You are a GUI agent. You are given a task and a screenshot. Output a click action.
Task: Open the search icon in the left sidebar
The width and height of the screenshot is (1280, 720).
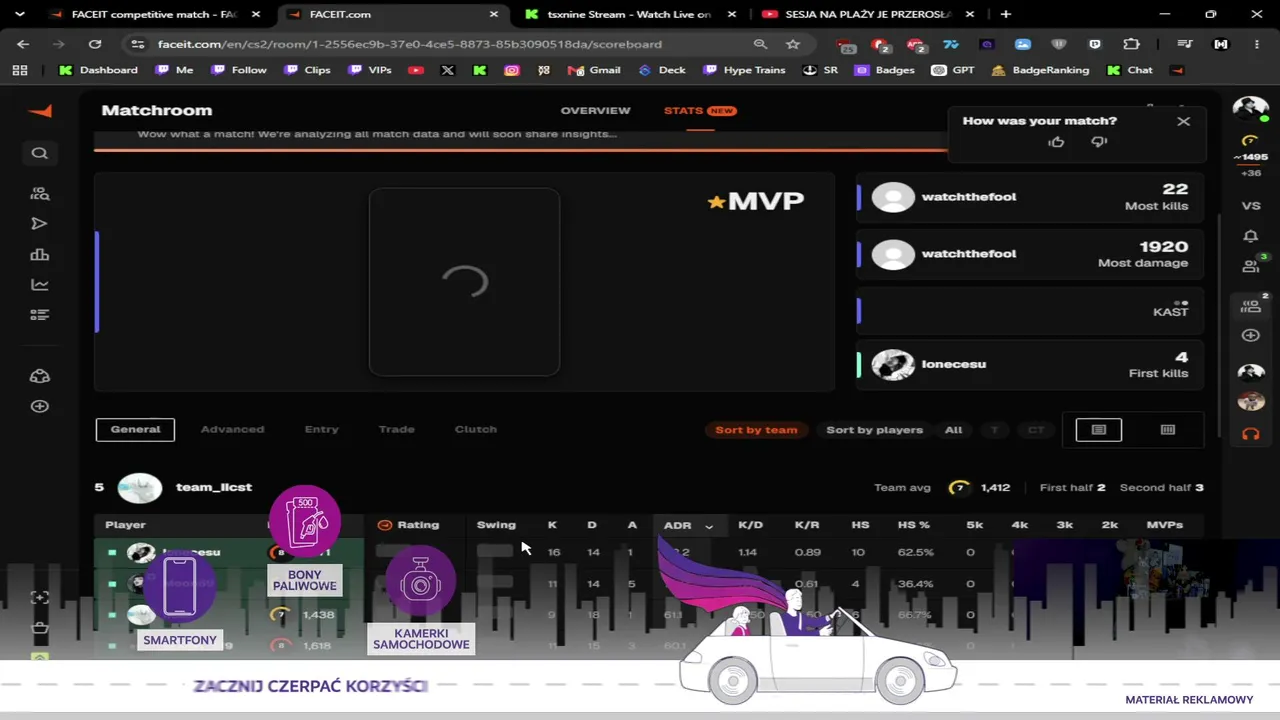point(40,153)
